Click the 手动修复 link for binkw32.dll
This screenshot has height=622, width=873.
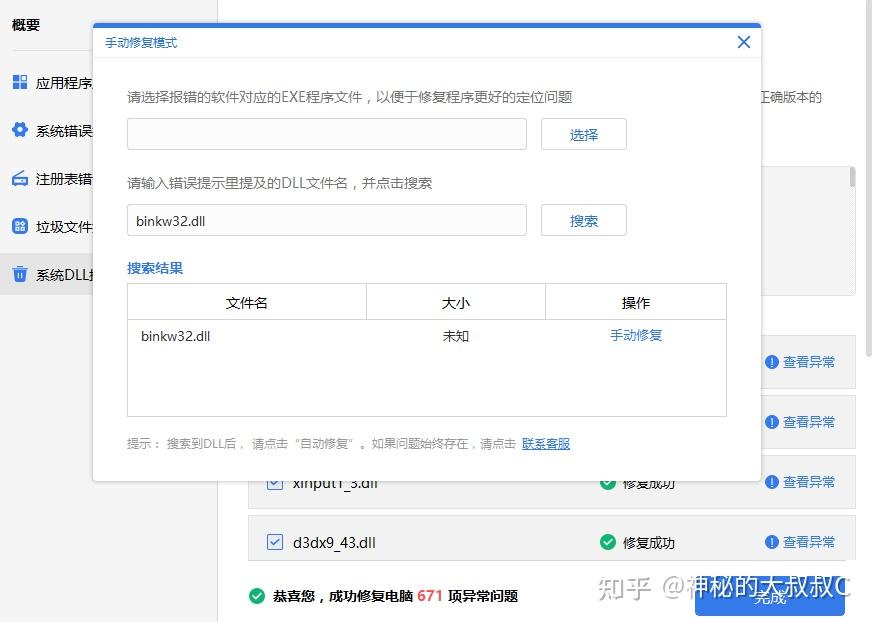(636, 336)
